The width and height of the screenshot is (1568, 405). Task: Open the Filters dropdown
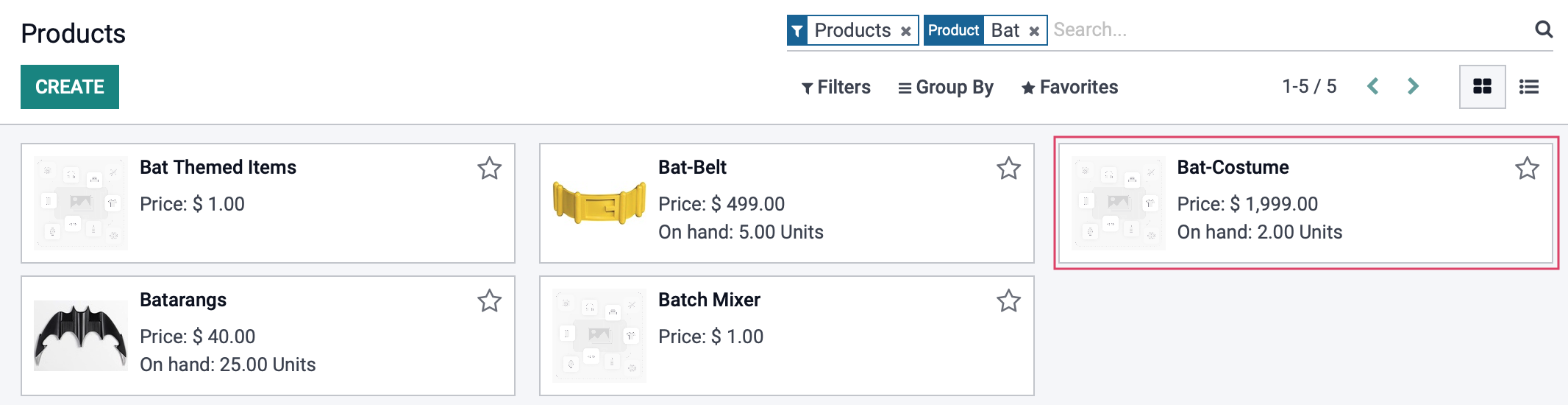(835, 87)
